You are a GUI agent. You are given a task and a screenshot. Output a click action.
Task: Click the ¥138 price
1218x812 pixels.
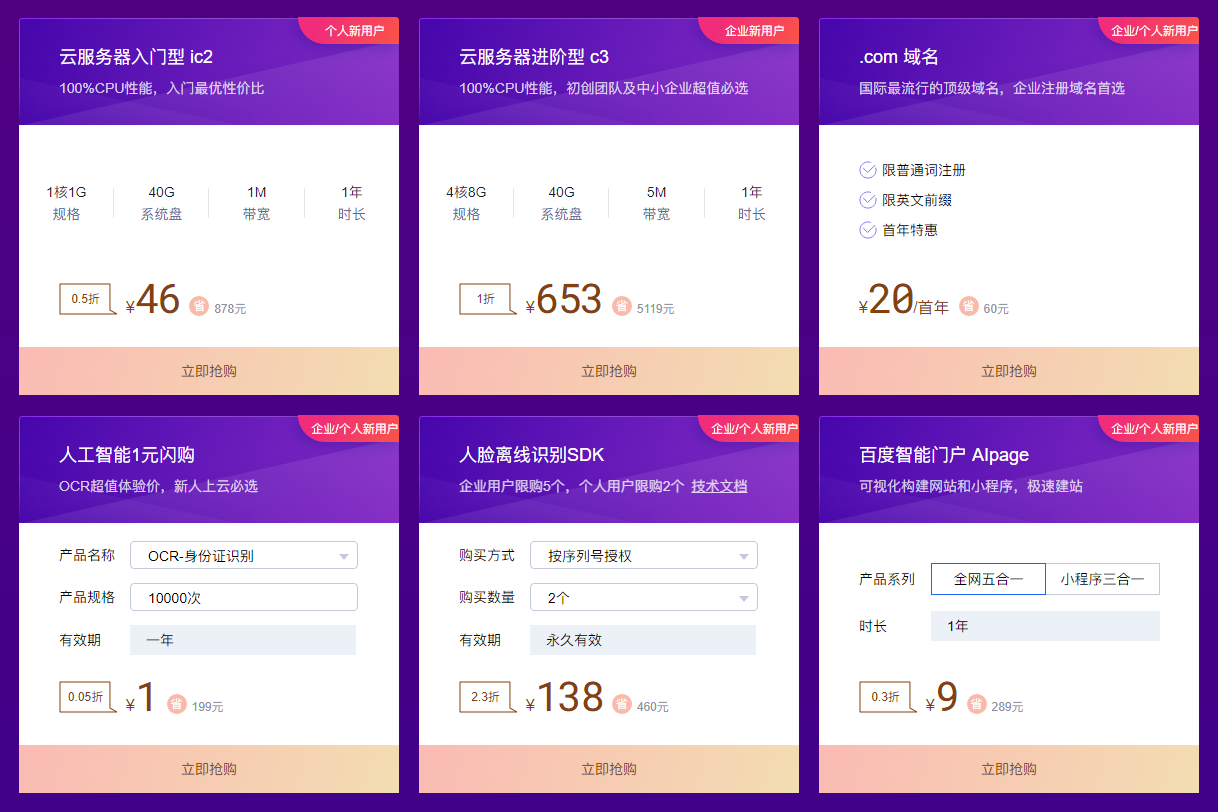pyautogui.click(x=564, y=698)
